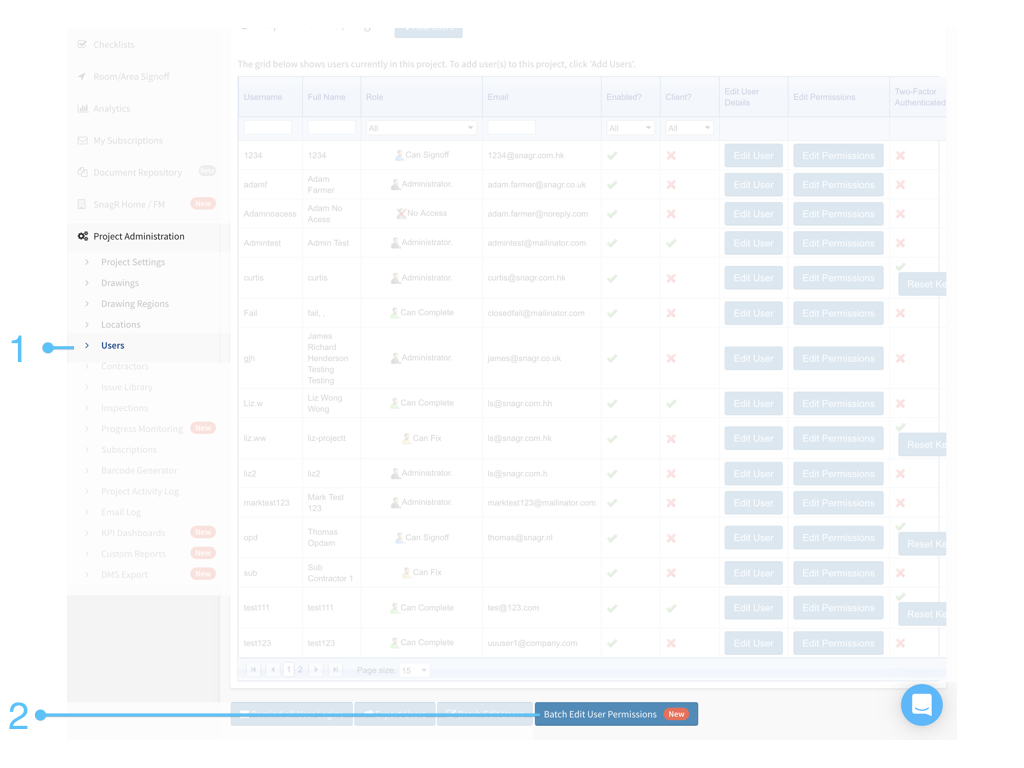
Task: Click Edit User for marktest123
Action: (753, 503)
